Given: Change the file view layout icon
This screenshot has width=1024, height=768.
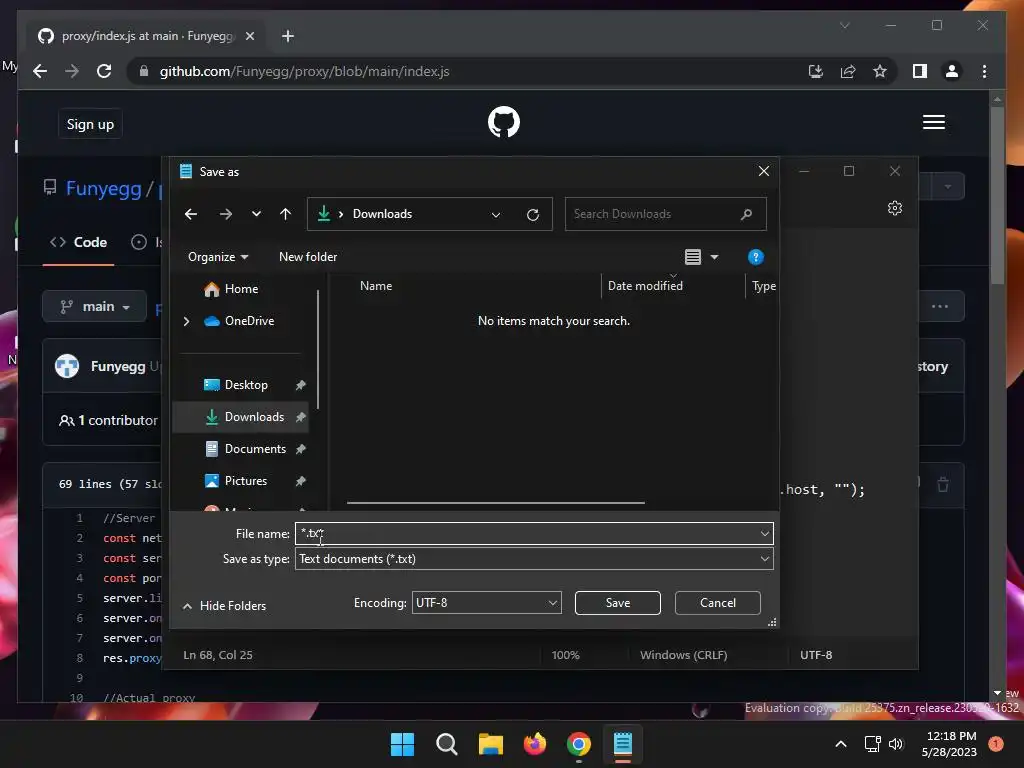Looking at the screenshot, I should 693,257.
